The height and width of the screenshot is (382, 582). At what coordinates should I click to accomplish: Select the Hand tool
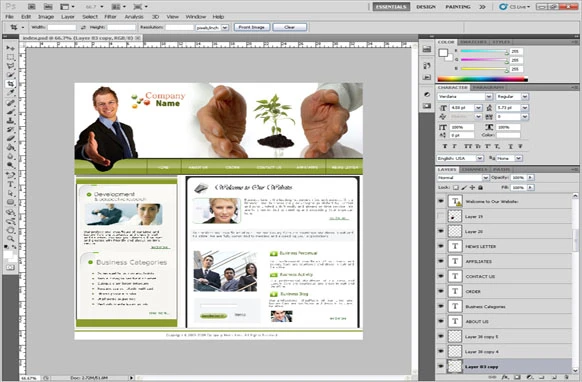(10, 230)
